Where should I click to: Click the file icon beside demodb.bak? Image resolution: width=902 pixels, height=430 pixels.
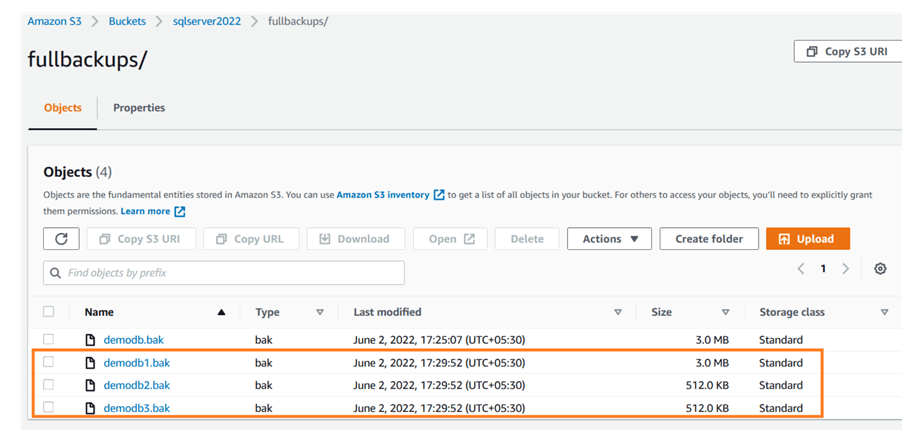click(90, 340)
